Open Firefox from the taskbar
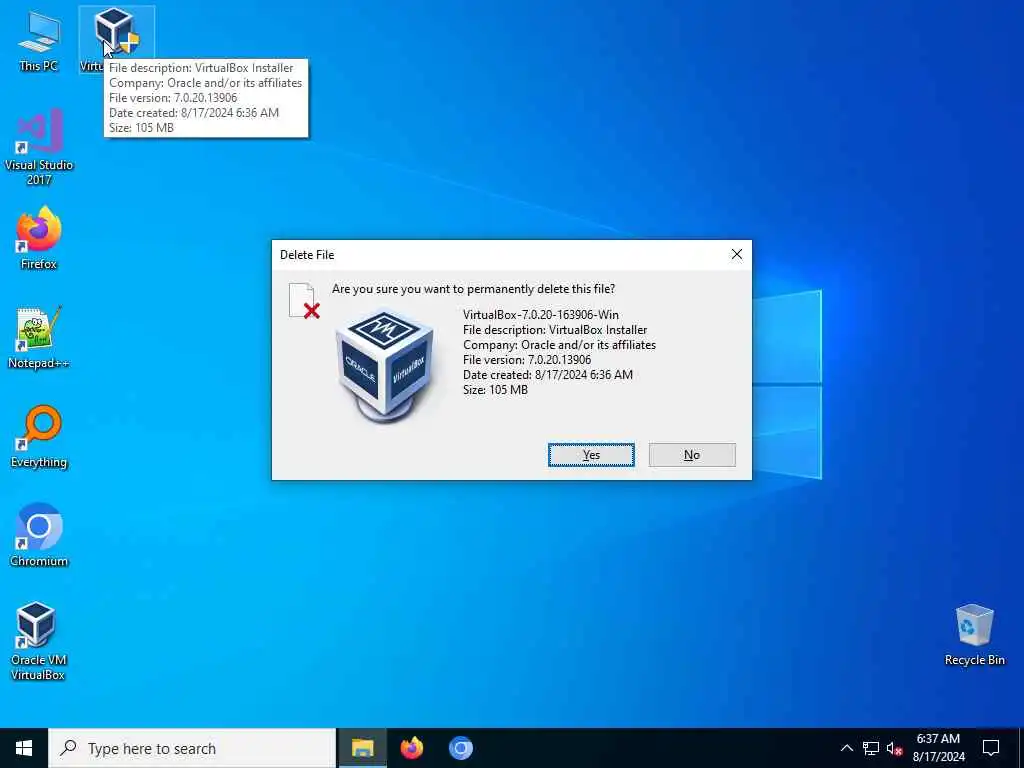 click(411, 748)
